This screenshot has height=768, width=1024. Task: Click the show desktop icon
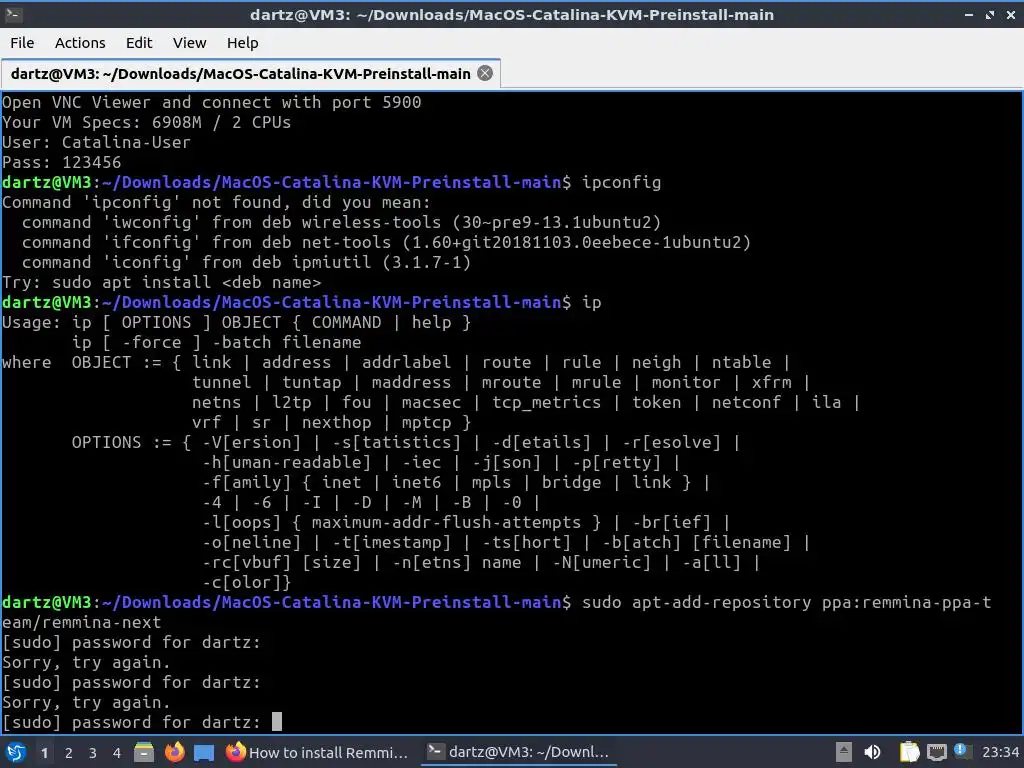204,753
